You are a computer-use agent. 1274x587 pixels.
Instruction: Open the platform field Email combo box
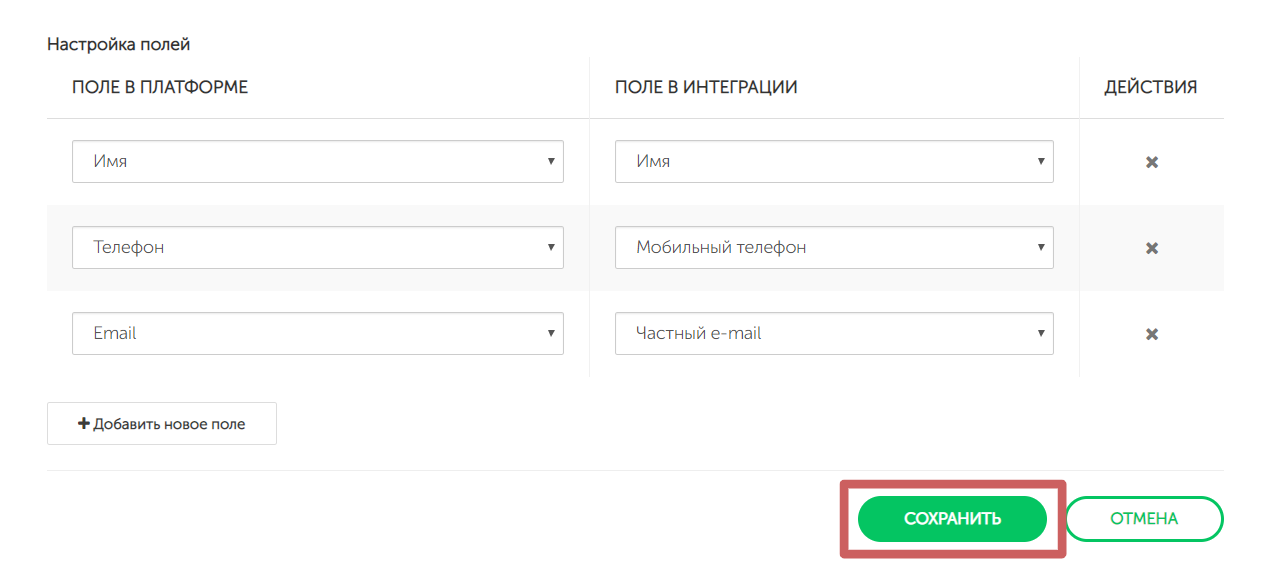point(317,333)
